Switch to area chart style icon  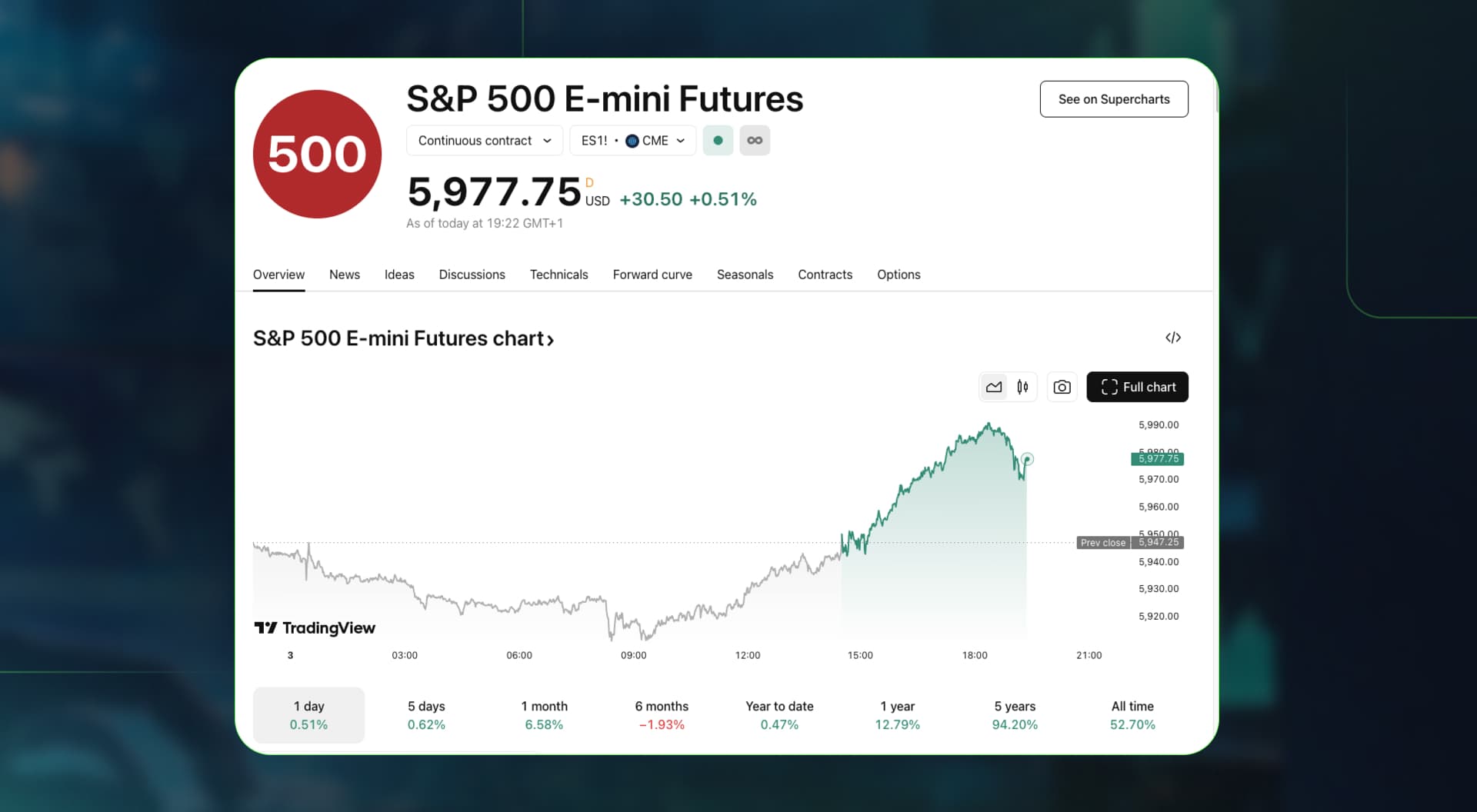point(994,387)
